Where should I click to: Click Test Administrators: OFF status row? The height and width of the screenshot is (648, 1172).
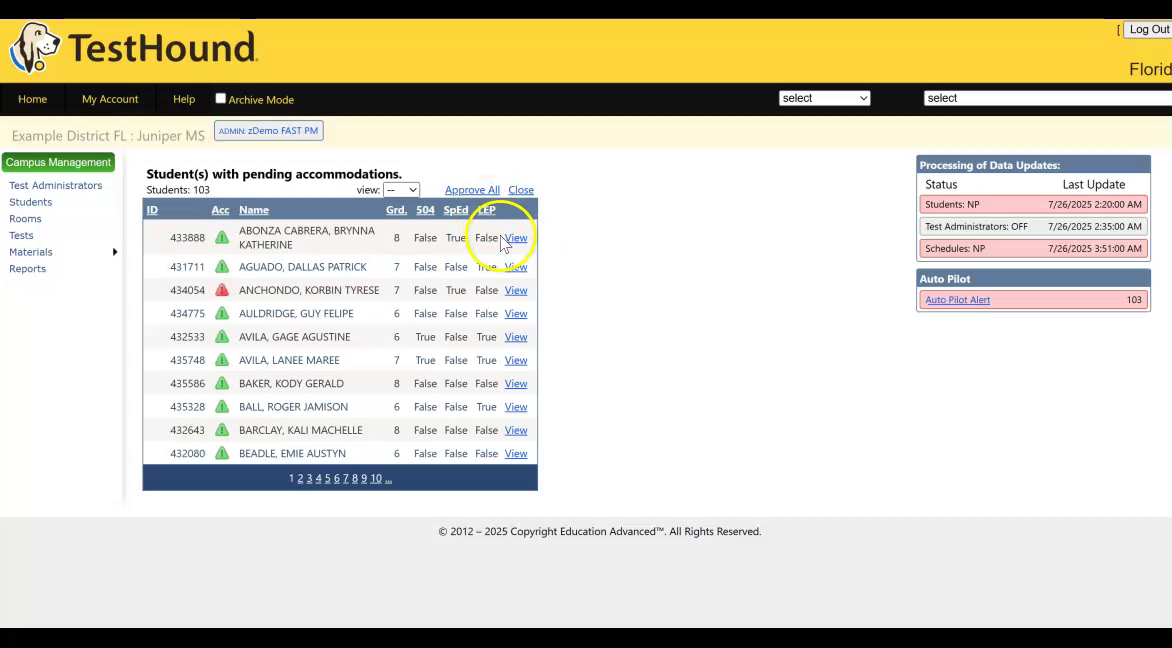tap(1034, 226)
